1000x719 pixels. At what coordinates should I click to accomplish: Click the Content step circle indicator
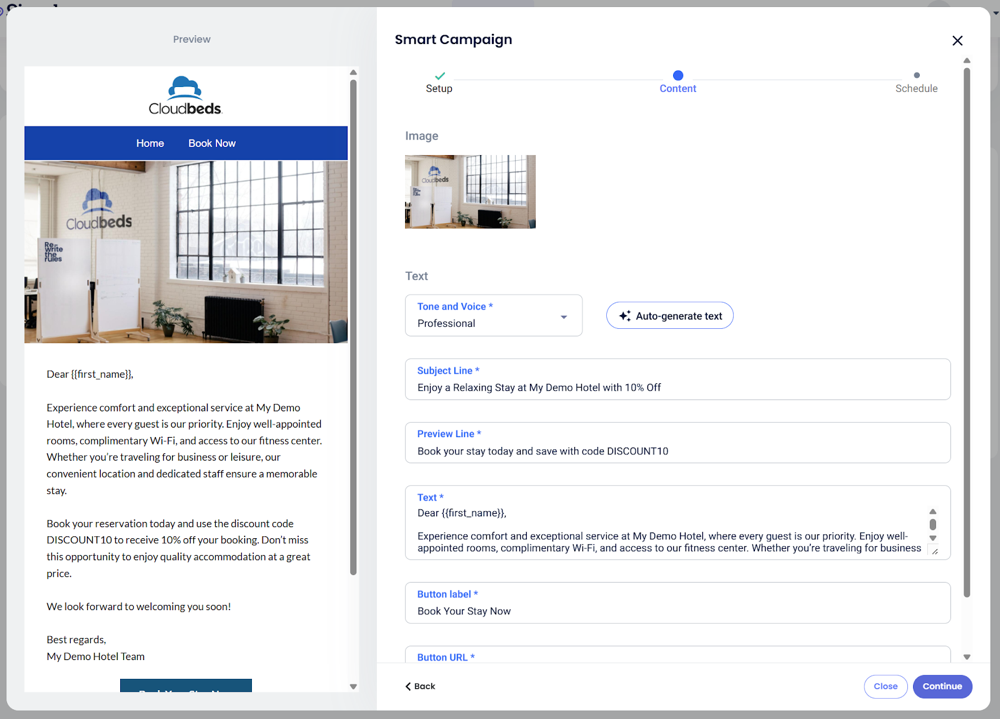pos(678,75)
